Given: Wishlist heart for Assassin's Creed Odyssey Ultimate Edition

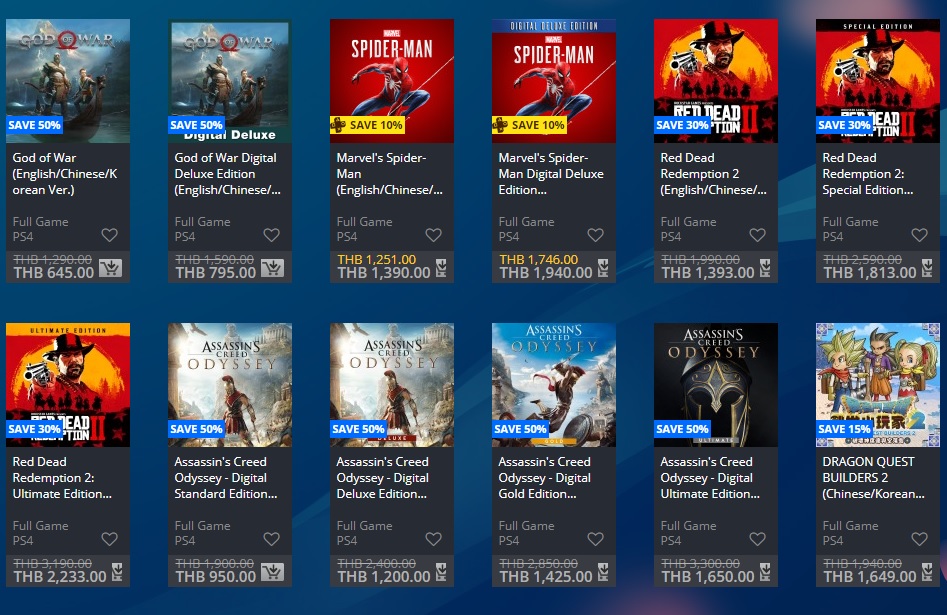Looking at the screenshot, I should (757, 539).
